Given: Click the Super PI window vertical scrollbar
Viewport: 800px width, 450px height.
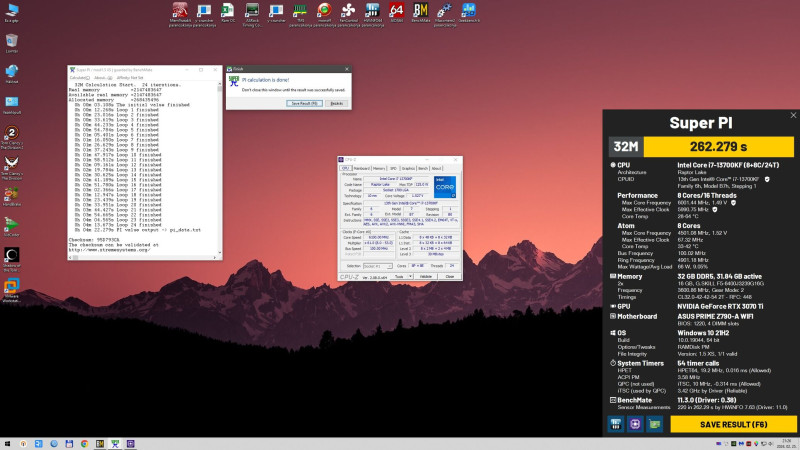Looking at the screenshot, I should pos(220,168).
